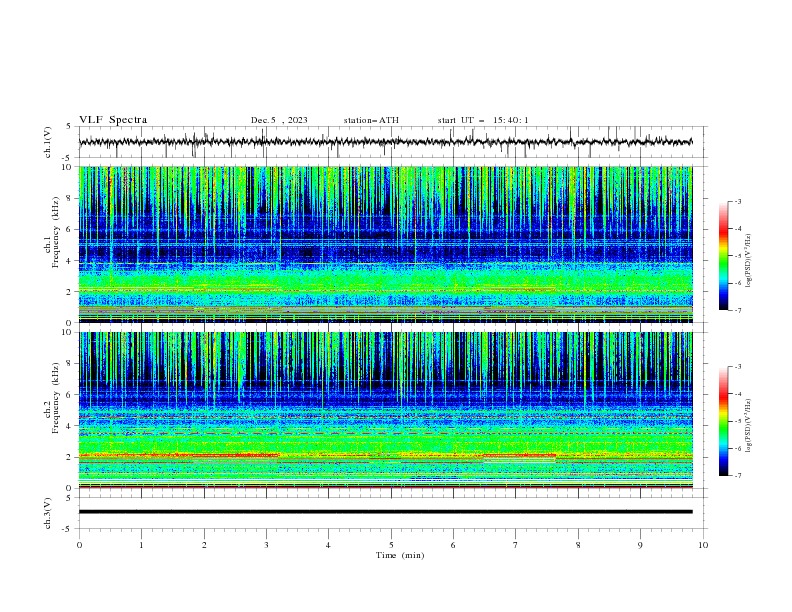Click the "4" kHz tick on ch.2 frequency axis
Screen dimensions: 792x612
coord(70,426)
